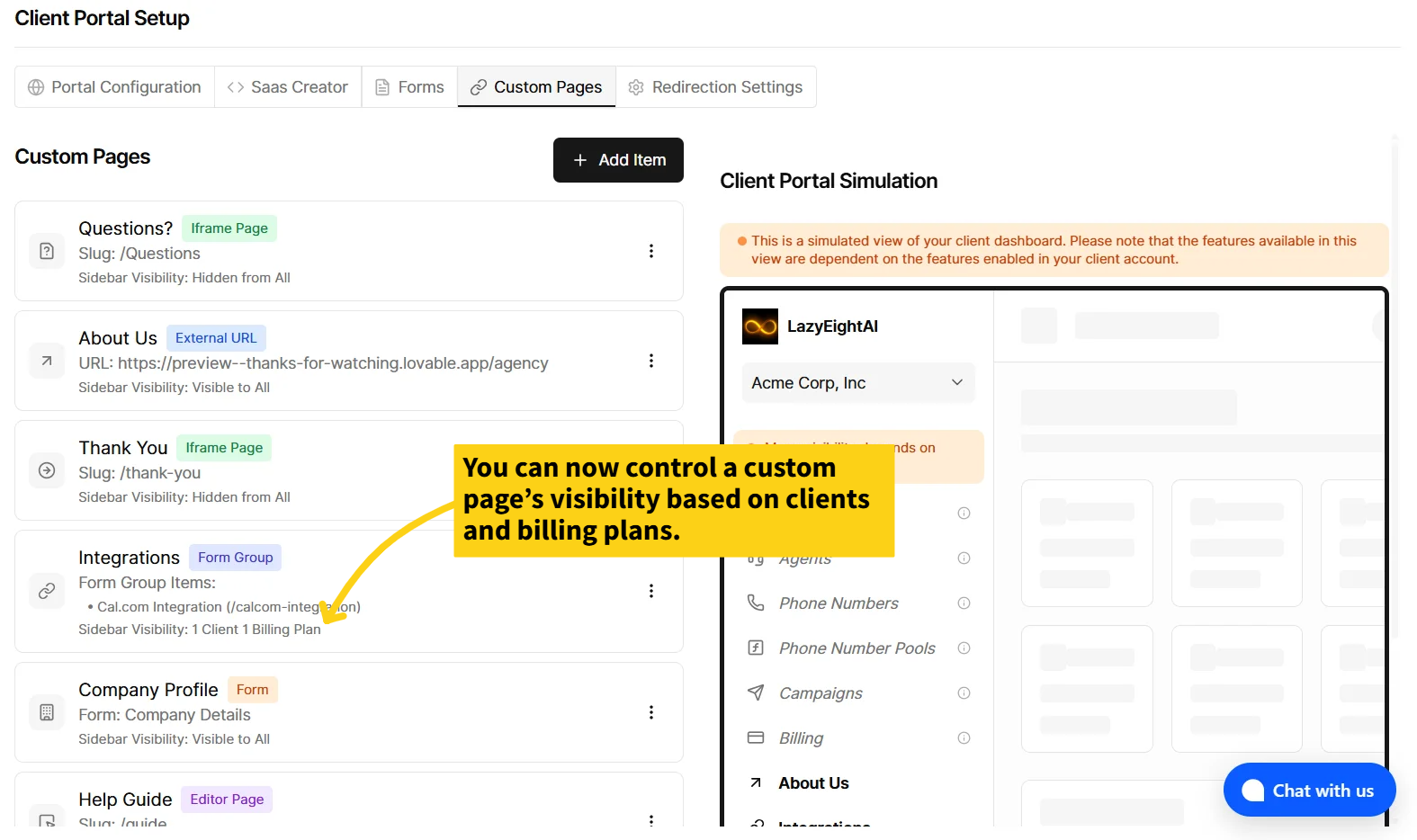Screen dimensions: 1417x840
Task: Click the Company Profile building icon
Action: (x=47, y=712)
